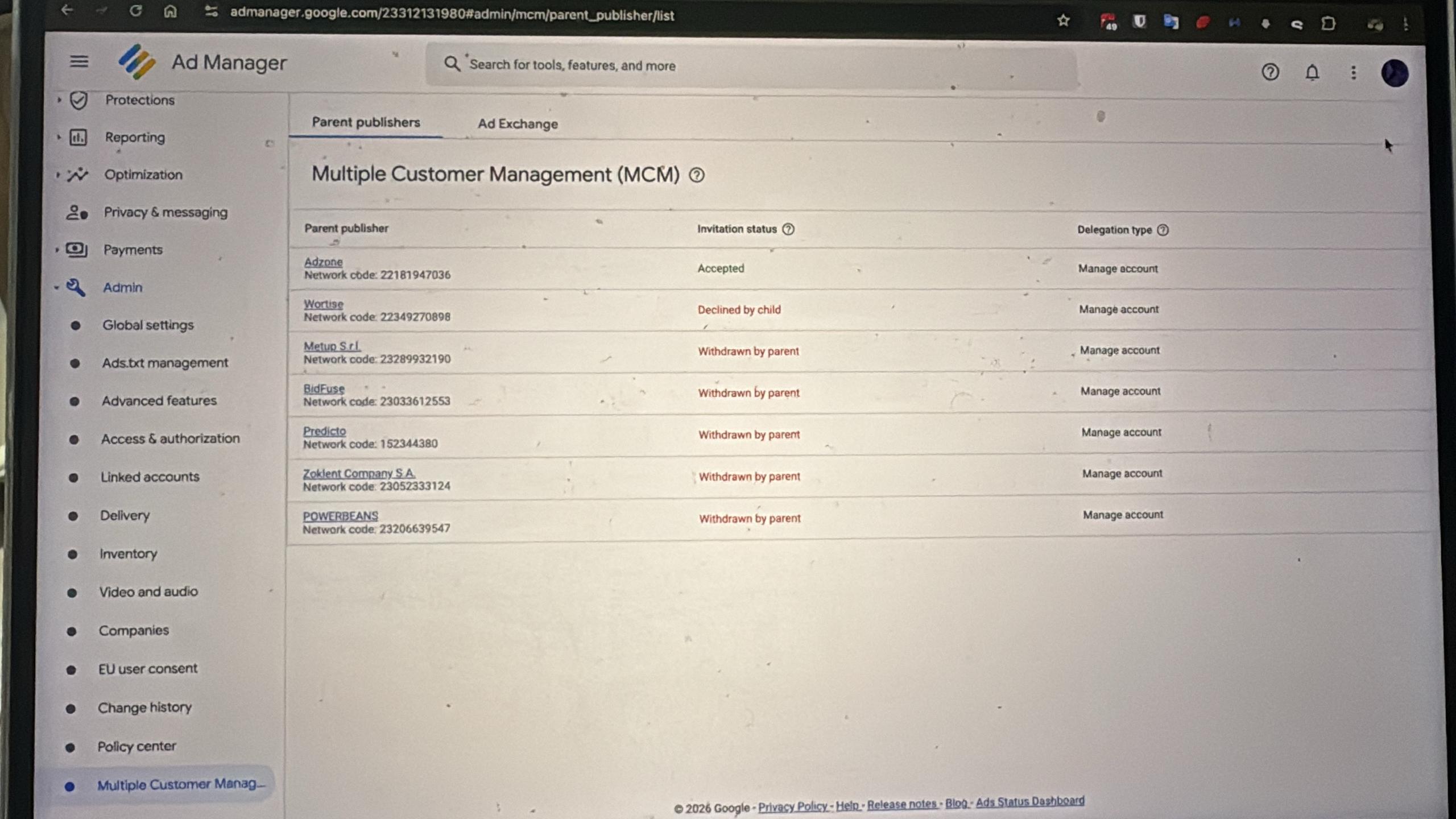Screen dimensions: 1456x819
Task: Click the search tools and features field
Action: click(x=739, y=65)
